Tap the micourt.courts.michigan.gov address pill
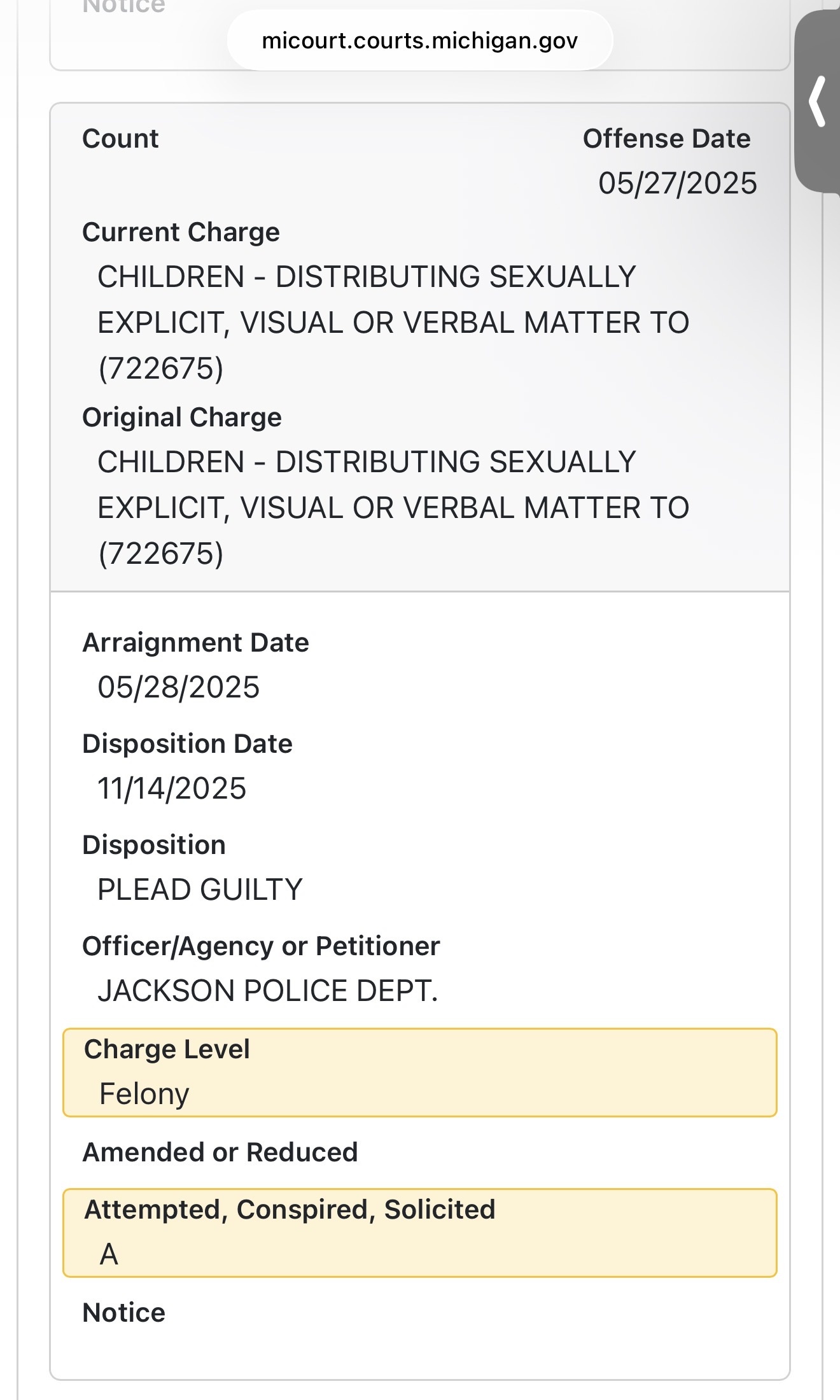 pyautogui.click(x=419, y=41)
